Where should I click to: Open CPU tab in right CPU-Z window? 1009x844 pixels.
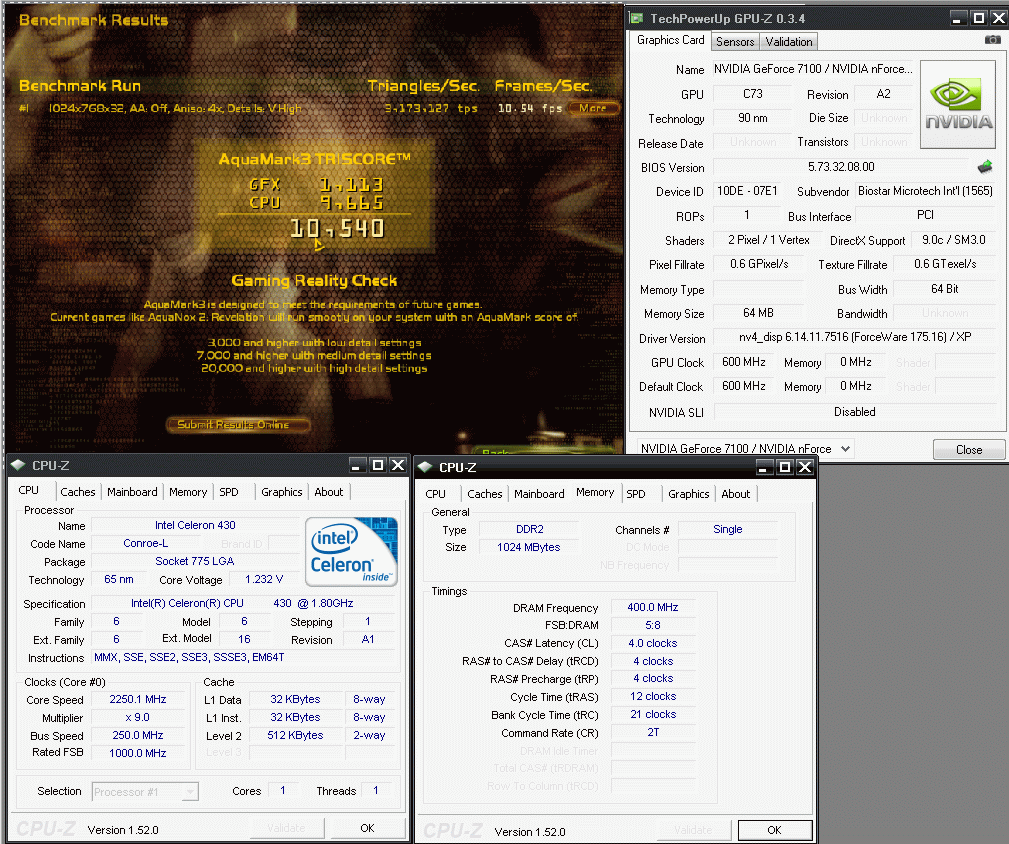[x=436, y=494]
